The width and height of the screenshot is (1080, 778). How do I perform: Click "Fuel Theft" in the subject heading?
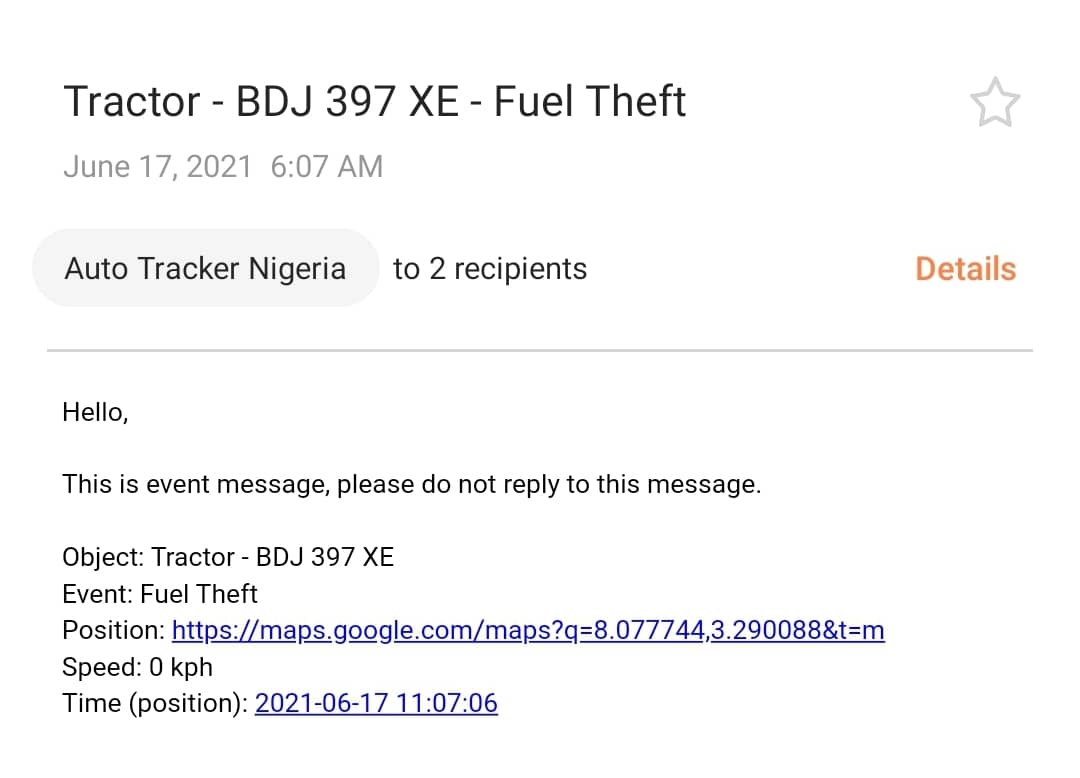[x=590, y=102]
